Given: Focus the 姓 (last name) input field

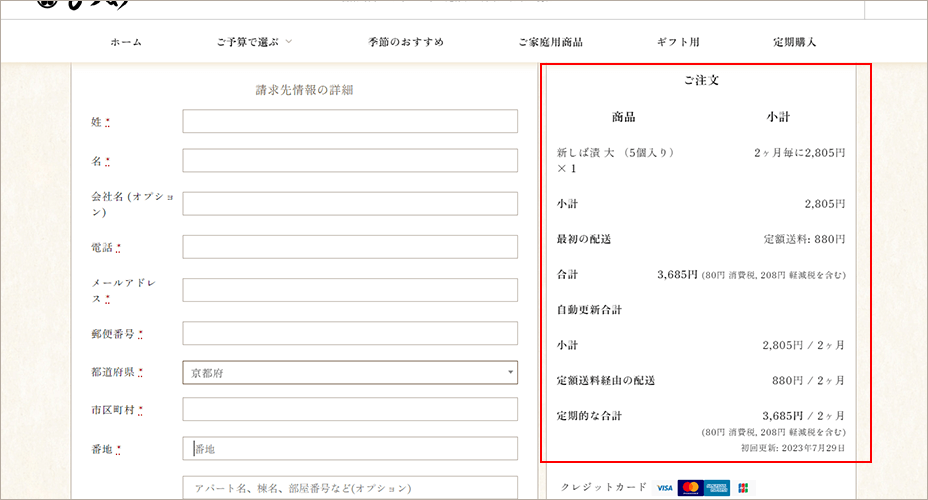Looking at the screenshot, I should pos(350,121).
